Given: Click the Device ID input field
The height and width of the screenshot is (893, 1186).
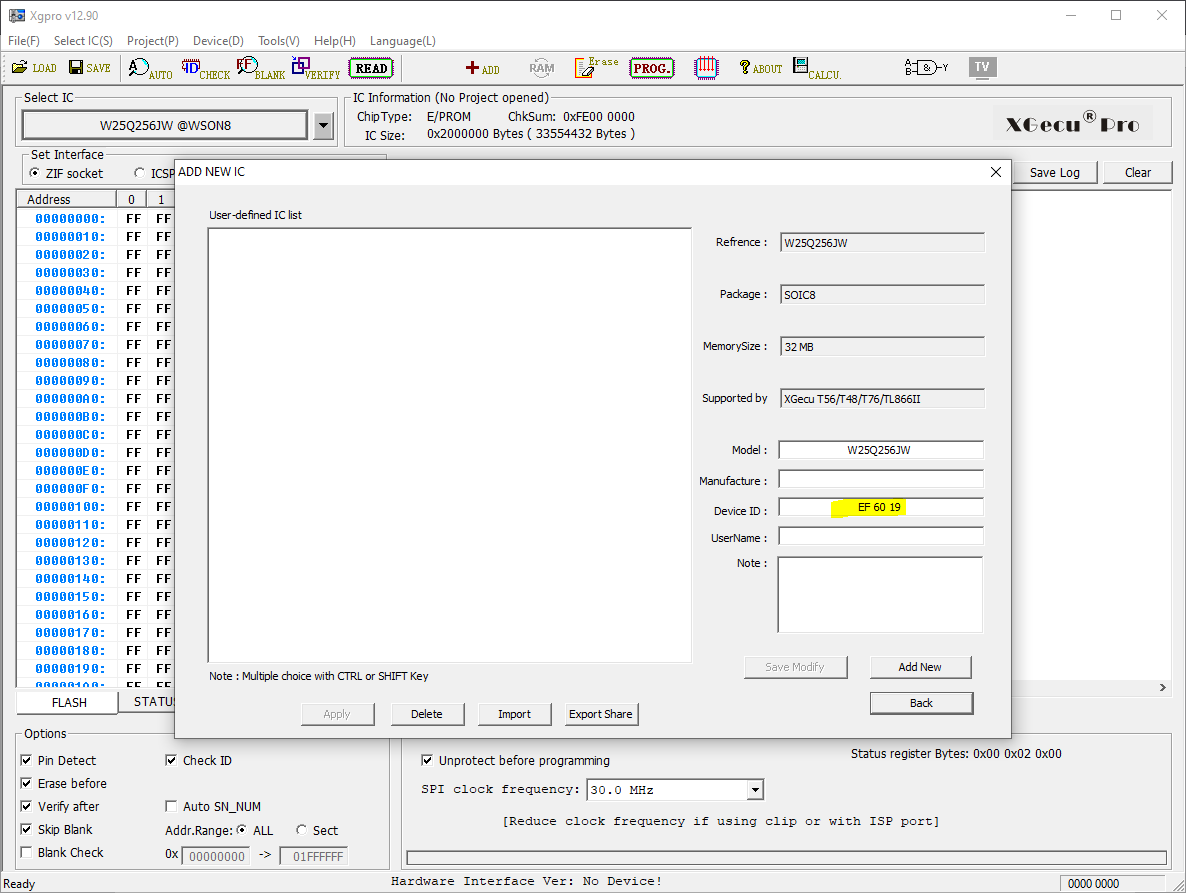Looking at the screenshot, I should coord(881,507).
